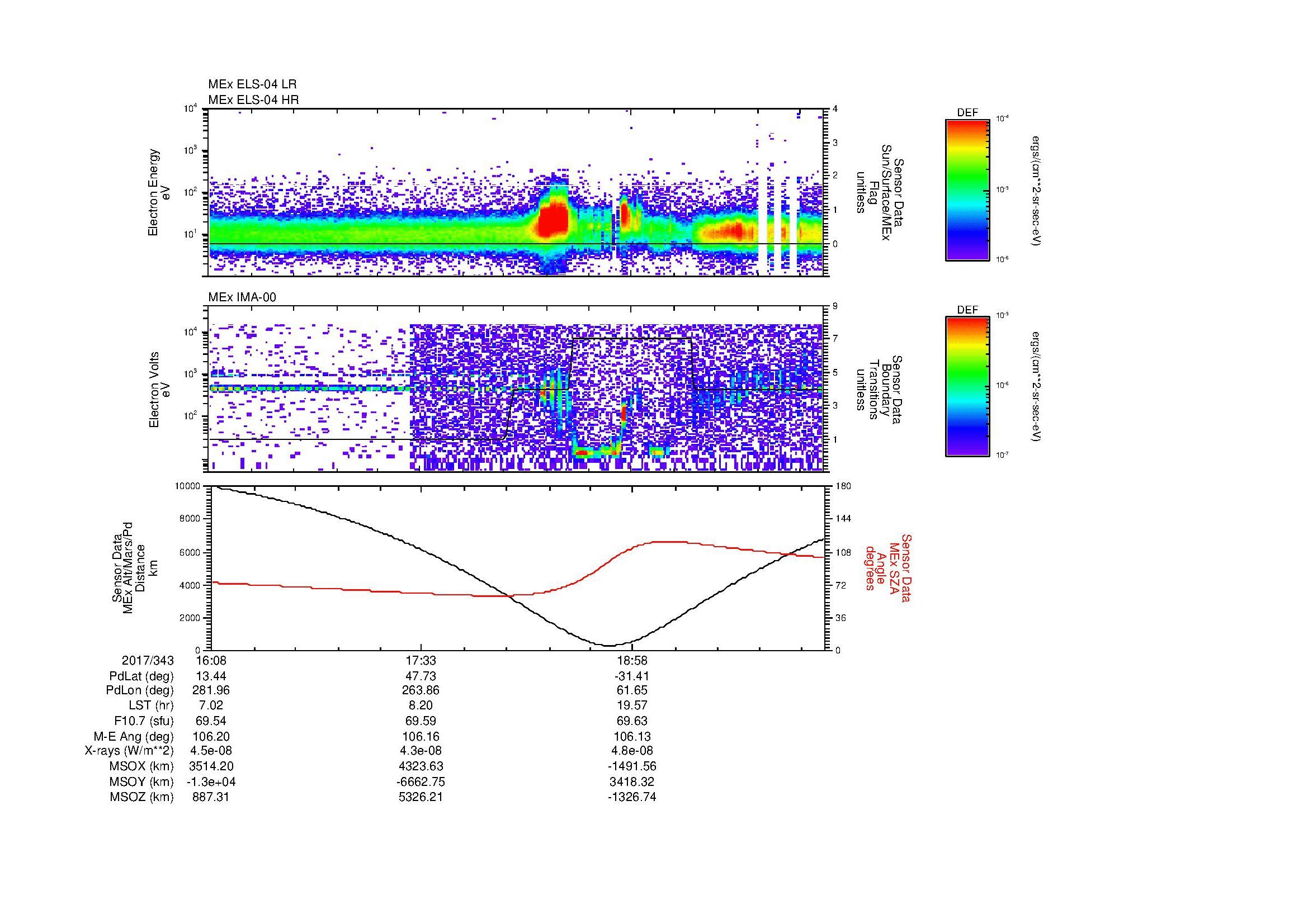Click the MSOZ value 887.31

click(x=211, y=797)
